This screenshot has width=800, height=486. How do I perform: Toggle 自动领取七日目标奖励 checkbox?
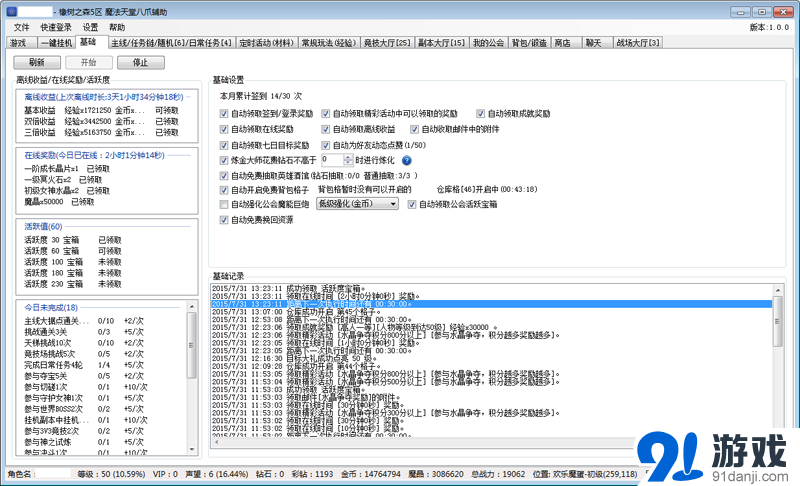(223, 145)
